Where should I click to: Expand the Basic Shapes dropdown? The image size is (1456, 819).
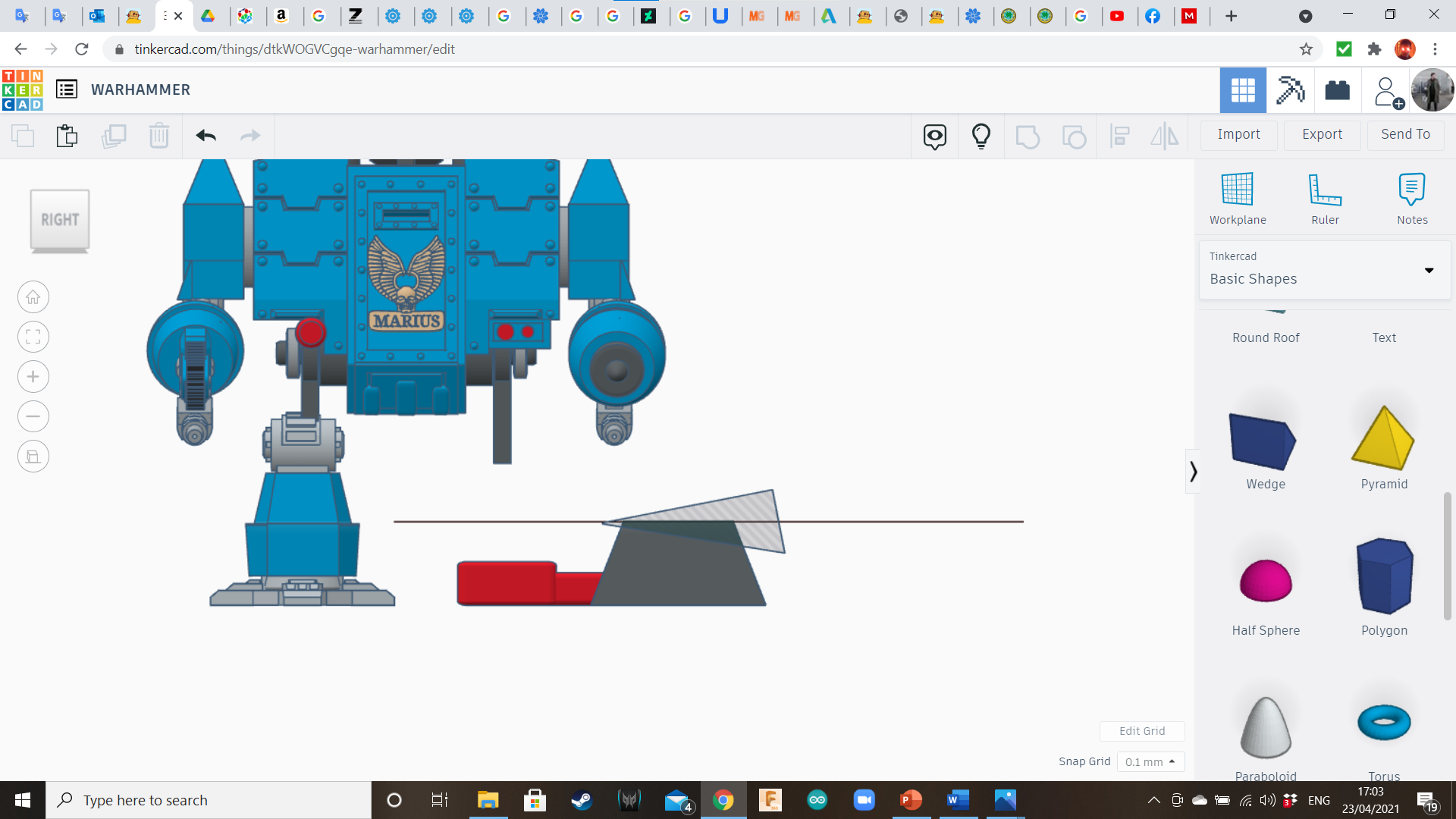pyautogui.click(x=1429, y=270)
